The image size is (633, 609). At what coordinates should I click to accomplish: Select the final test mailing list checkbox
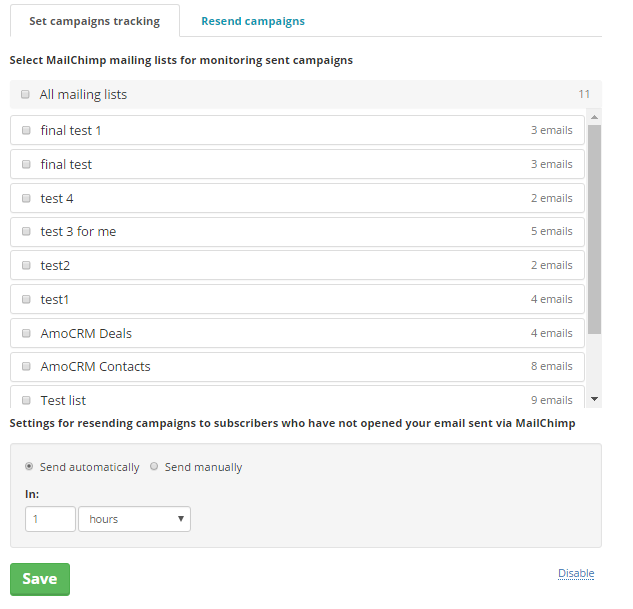(x=26, y=164)
